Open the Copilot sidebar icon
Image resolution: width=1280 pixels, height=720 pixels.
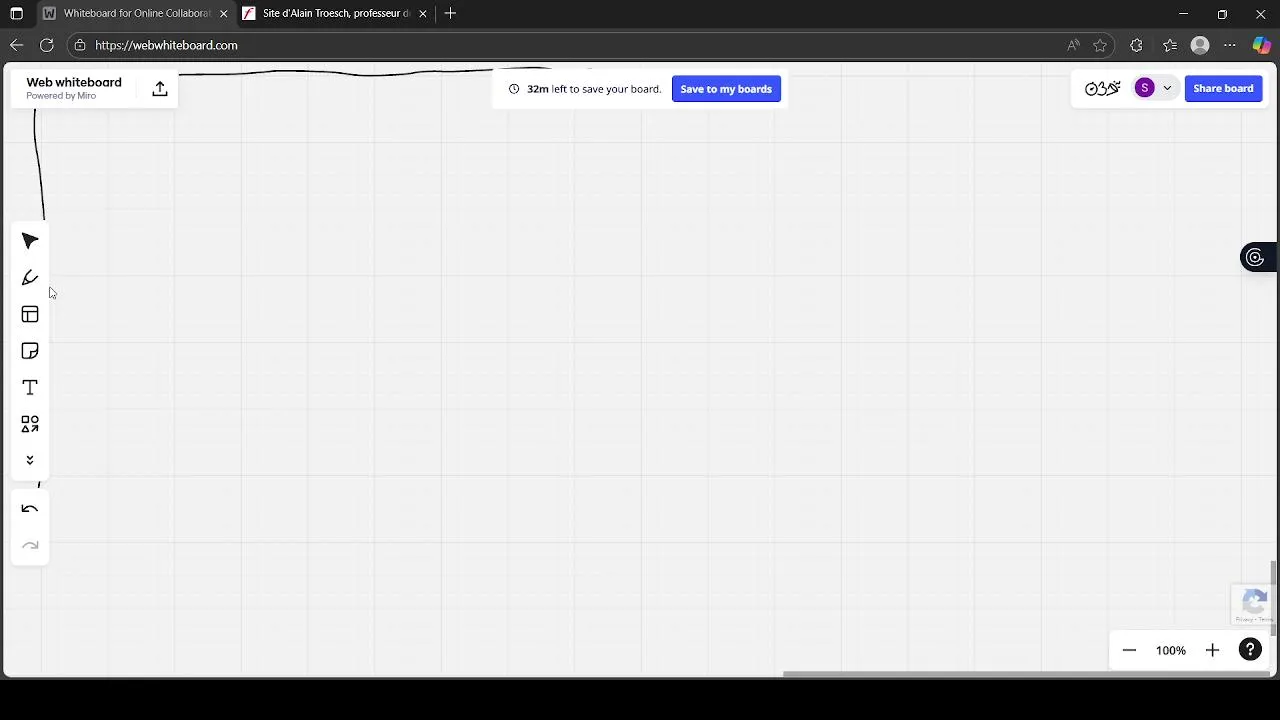(1262, 45)
